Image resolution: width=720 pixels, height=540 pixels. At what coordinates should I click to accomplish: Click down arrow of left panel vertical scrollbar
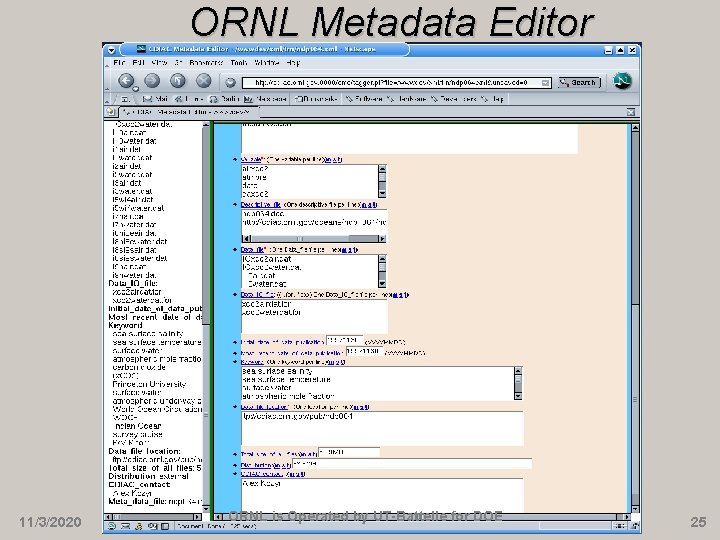coord(206,509)
